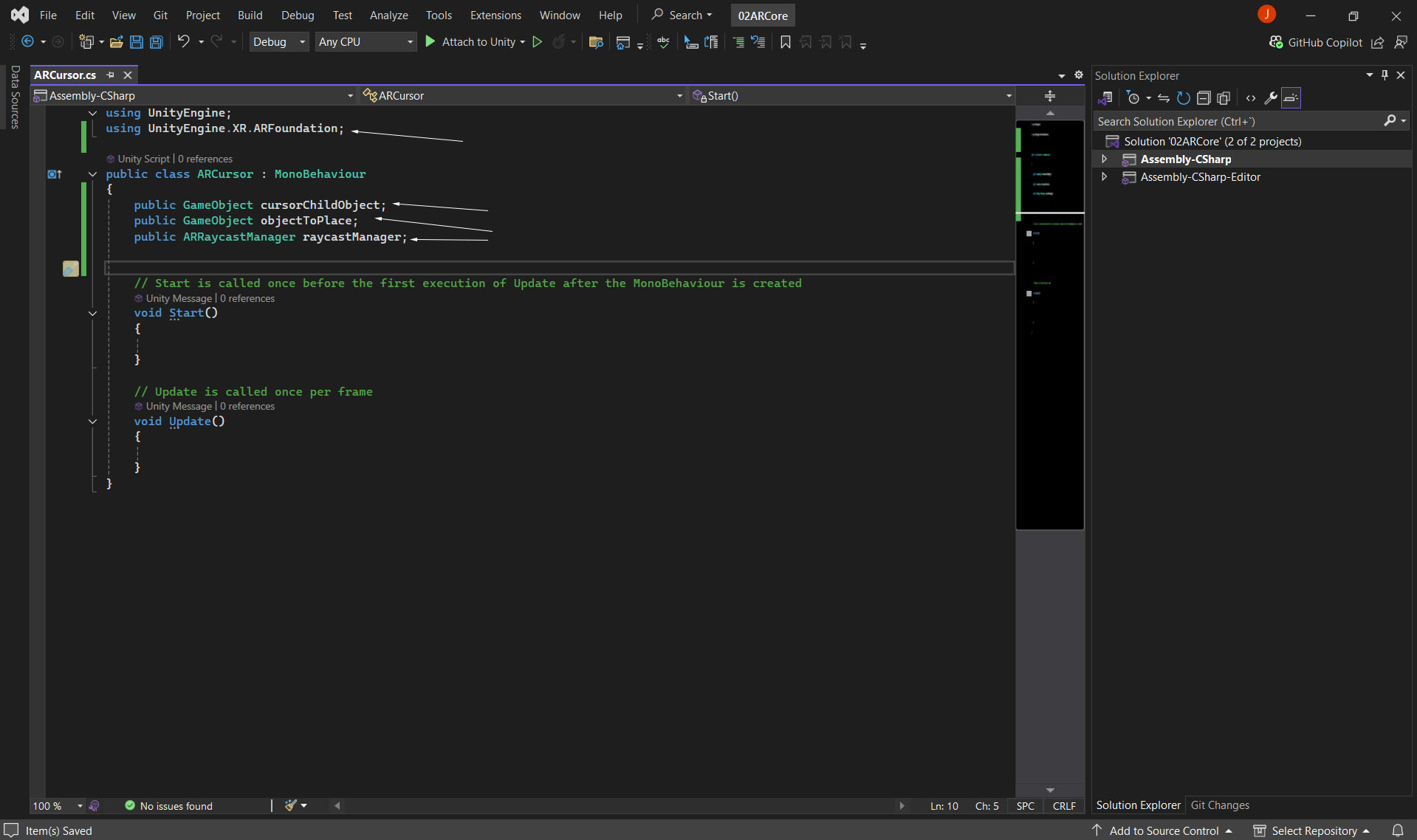1417x840 pixels.
Task: Expand the Assembly-CSharp-Editor project node
Action: pyautogui.click(x=1104, y=177)
